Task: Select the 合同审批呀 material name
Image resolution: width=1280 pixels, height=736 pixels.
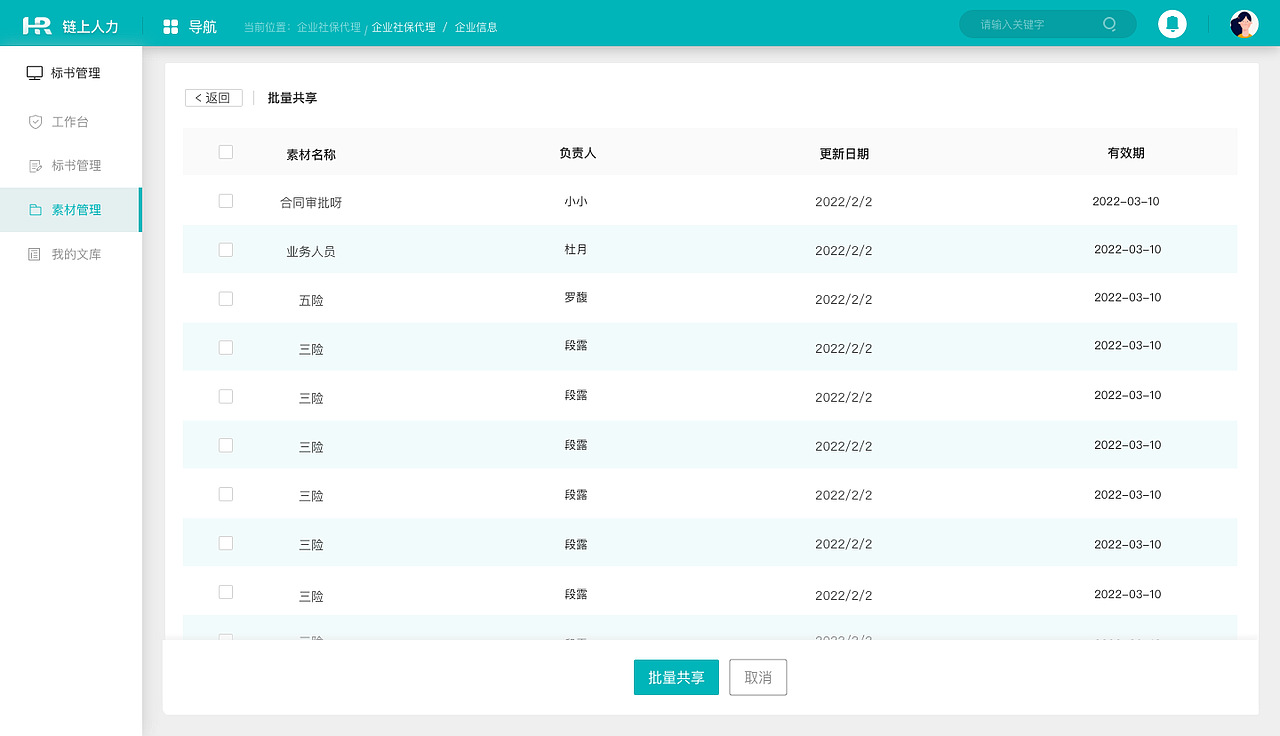Action: (311, 202)
